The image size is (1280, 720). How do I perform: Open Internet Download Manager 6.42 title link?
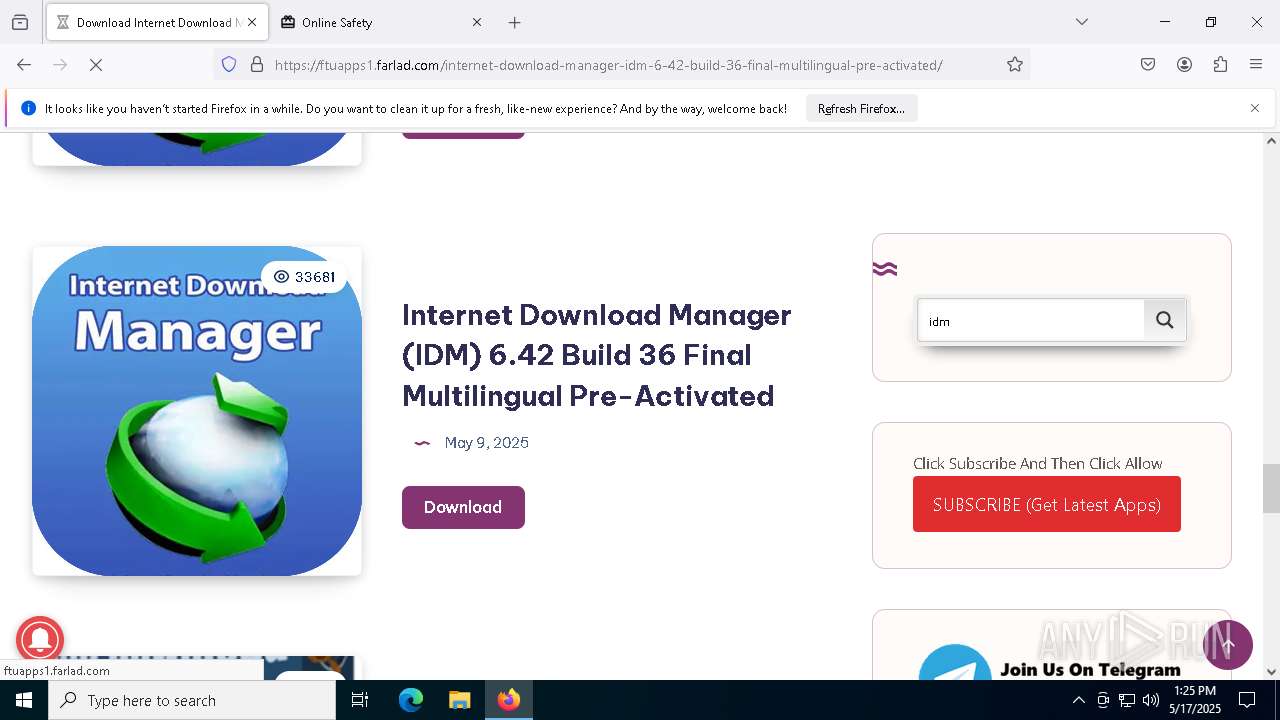tap(597, 355)
